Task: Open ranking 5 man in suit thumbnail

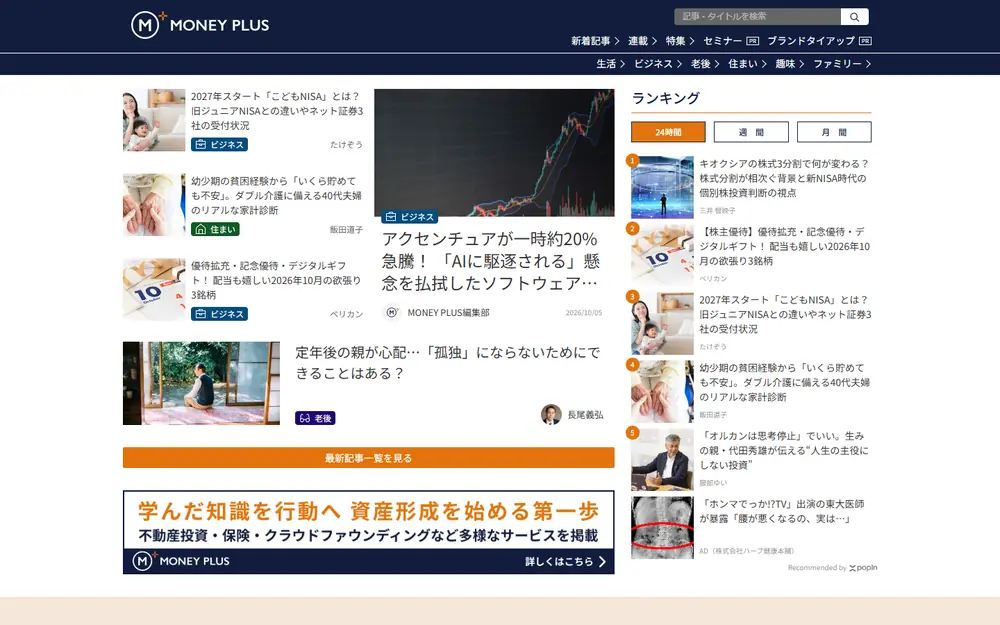Action: (663, 460)
